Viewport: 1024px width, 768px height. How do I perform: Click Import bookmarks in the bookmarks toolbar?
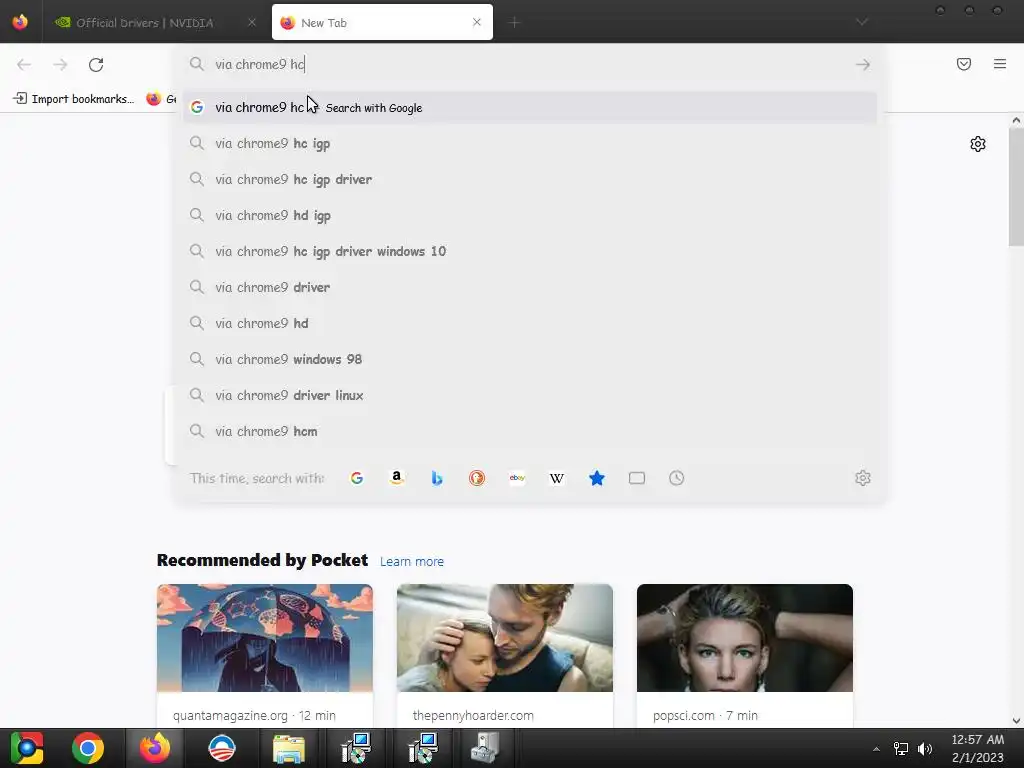tap(73, 99)
